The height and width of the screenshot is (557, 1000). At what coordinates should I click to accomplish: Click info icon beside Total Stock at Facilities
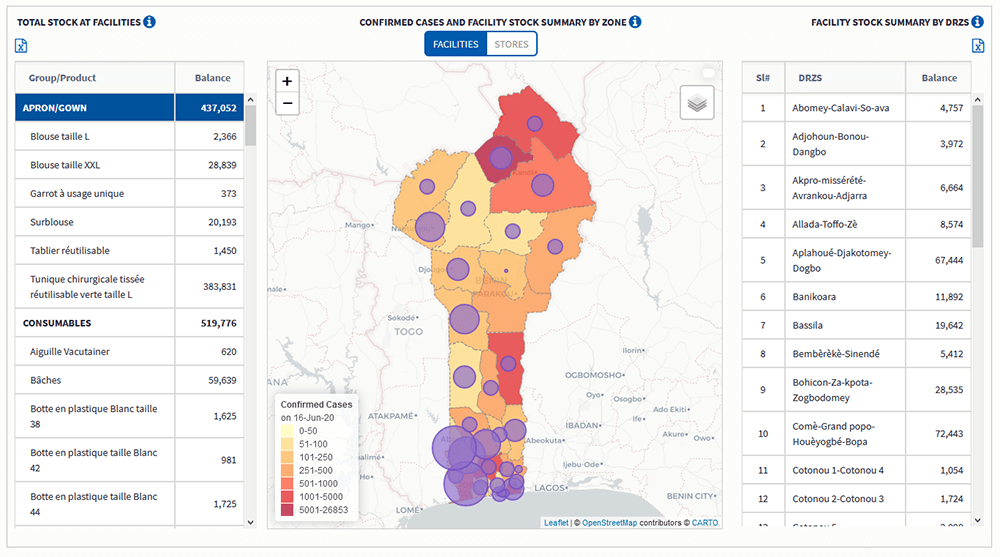pos(149,22)
